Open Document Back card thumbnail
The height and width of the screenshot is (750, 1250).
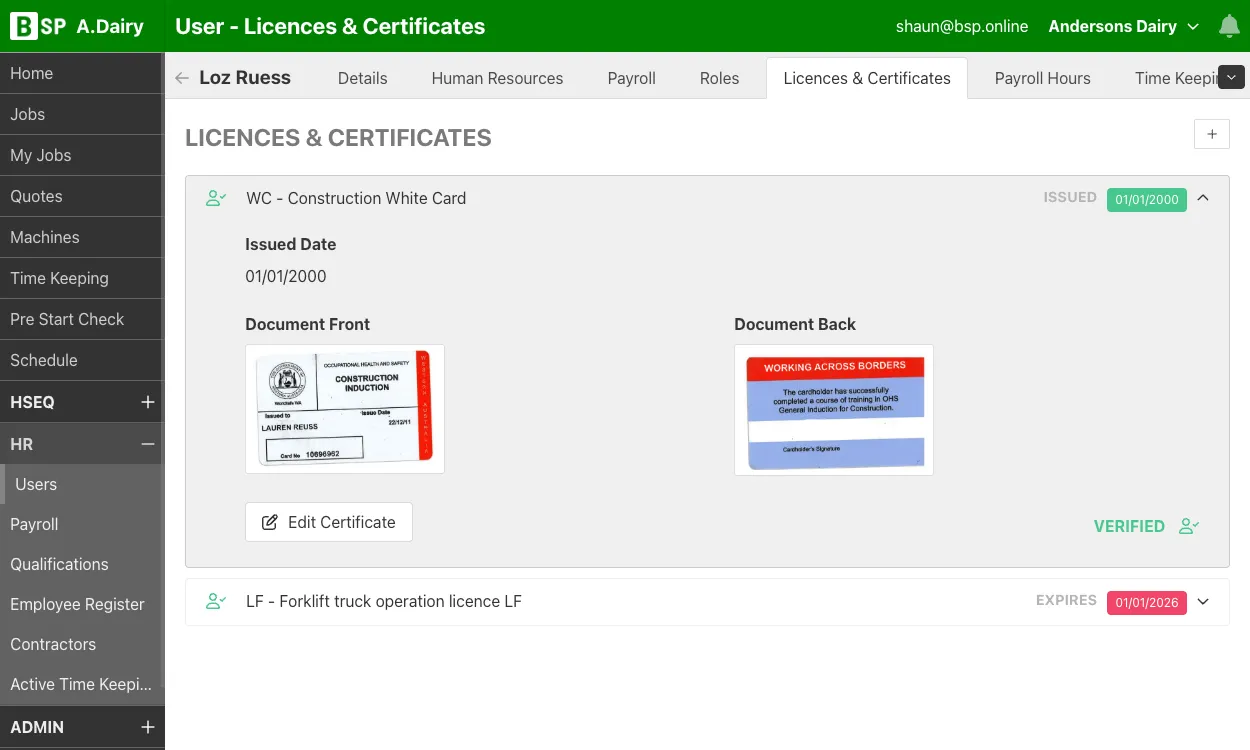click(x=834, y=410)
